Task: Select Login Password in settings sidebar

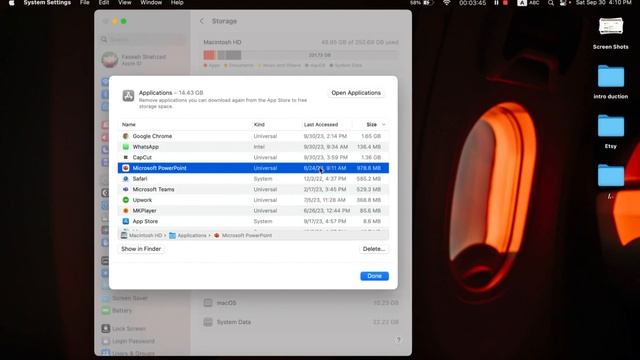Action: click(128, 341)
